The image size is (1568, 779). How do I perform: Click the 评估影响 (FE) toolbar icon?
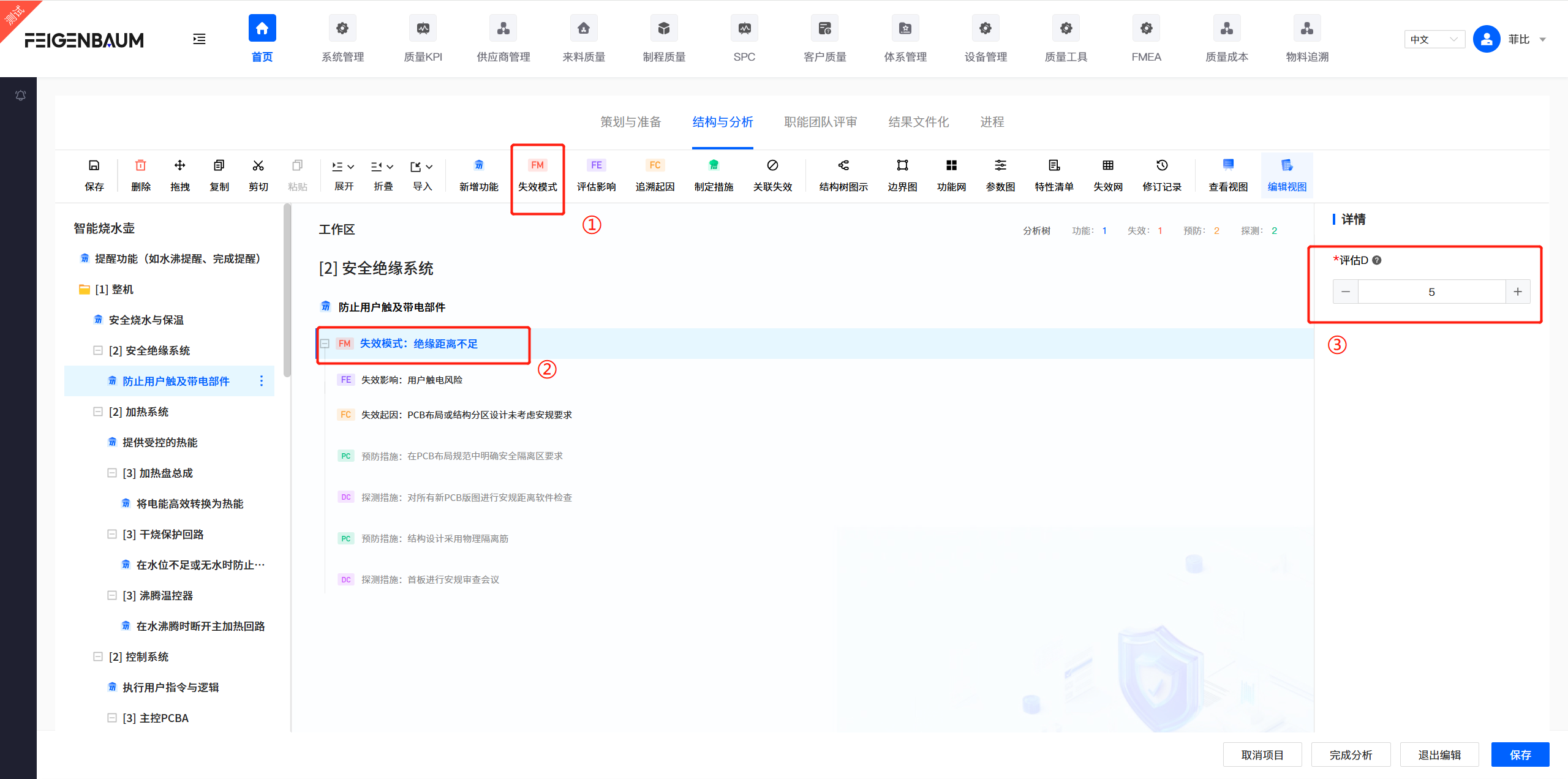click(x=595, y=175)
